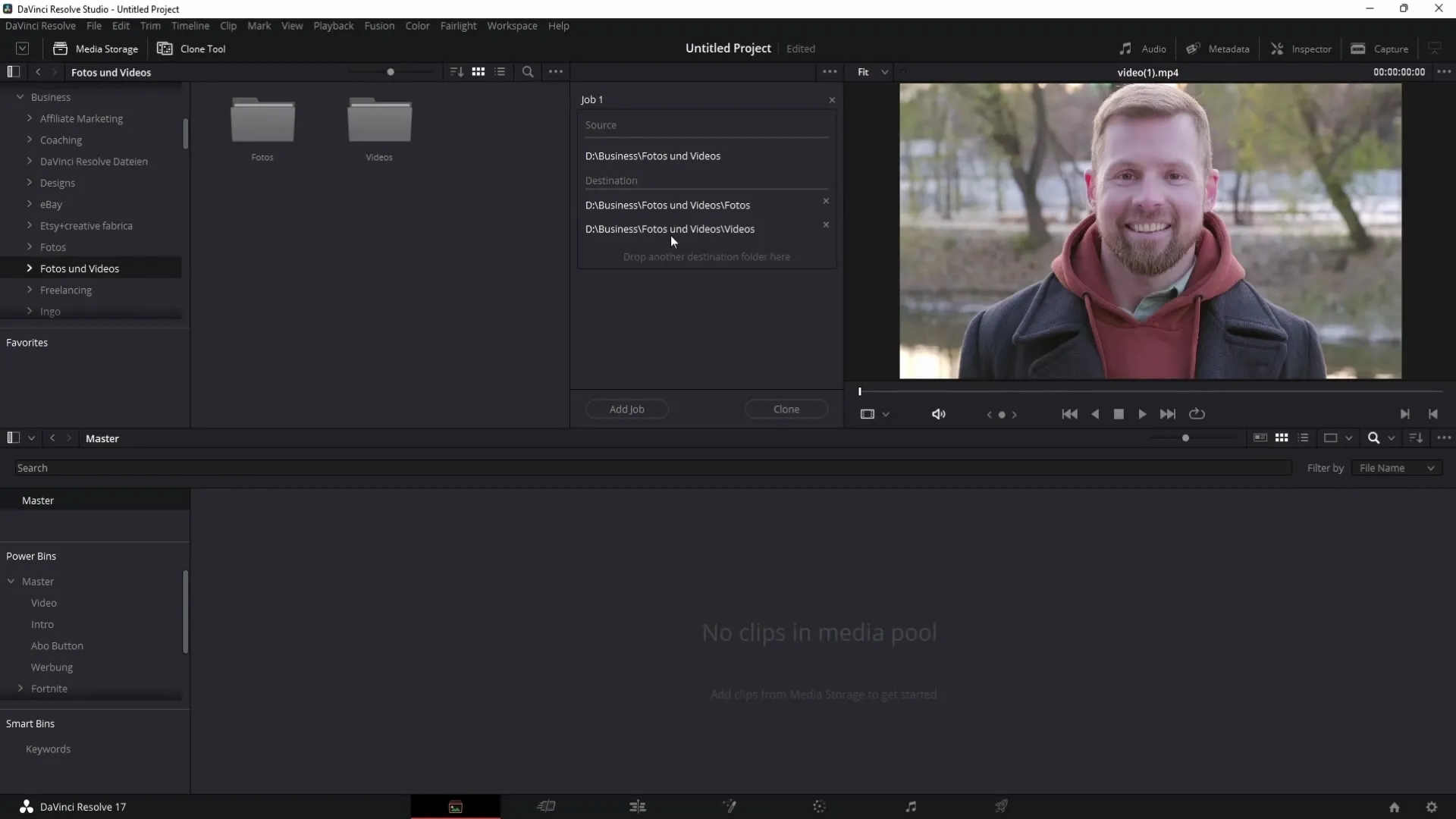Switch to the Edit page
This screenshot has height=819, width=1456.
pyautogui.click(x=638, y=807)
